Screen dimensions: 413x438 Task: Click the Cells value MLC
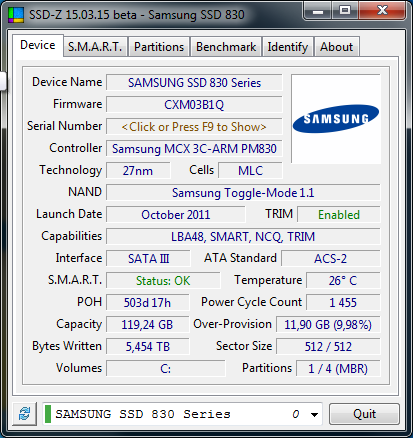[x=250, y=171]
